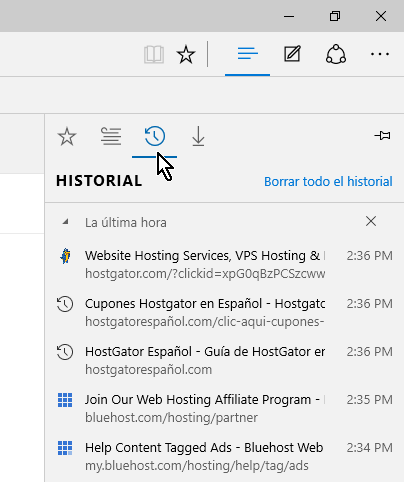Open Help Content Tagged Ads Bluehost entry
Image resolution: width=404 pixels, height=482 pixels.
pyautogui.click(x=224, y=456)
